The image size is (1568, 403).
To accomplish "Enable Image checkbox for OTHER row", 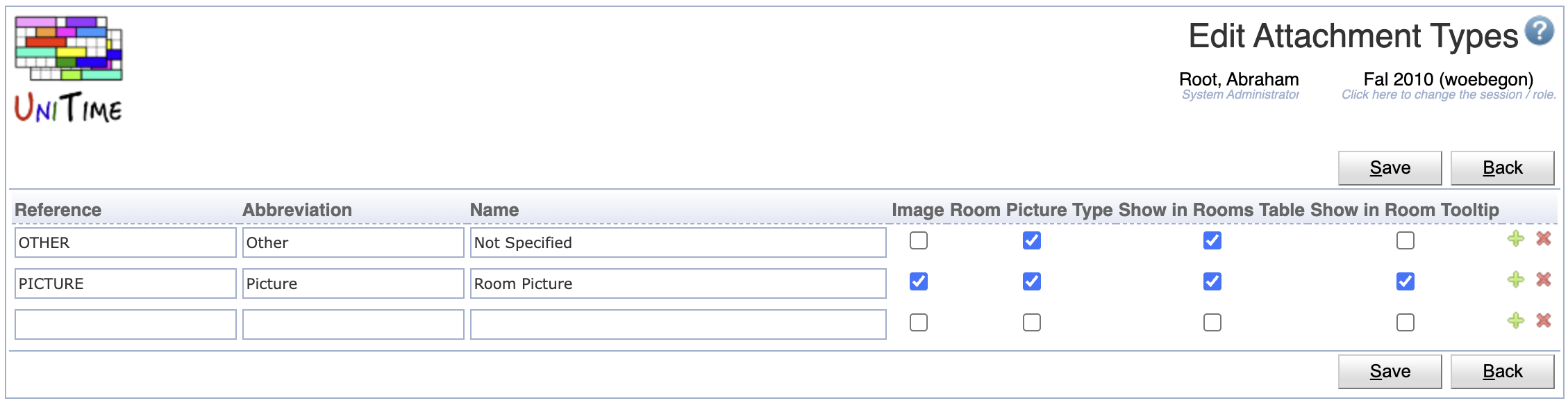I will pyautogui.click(x=919, y=240).
